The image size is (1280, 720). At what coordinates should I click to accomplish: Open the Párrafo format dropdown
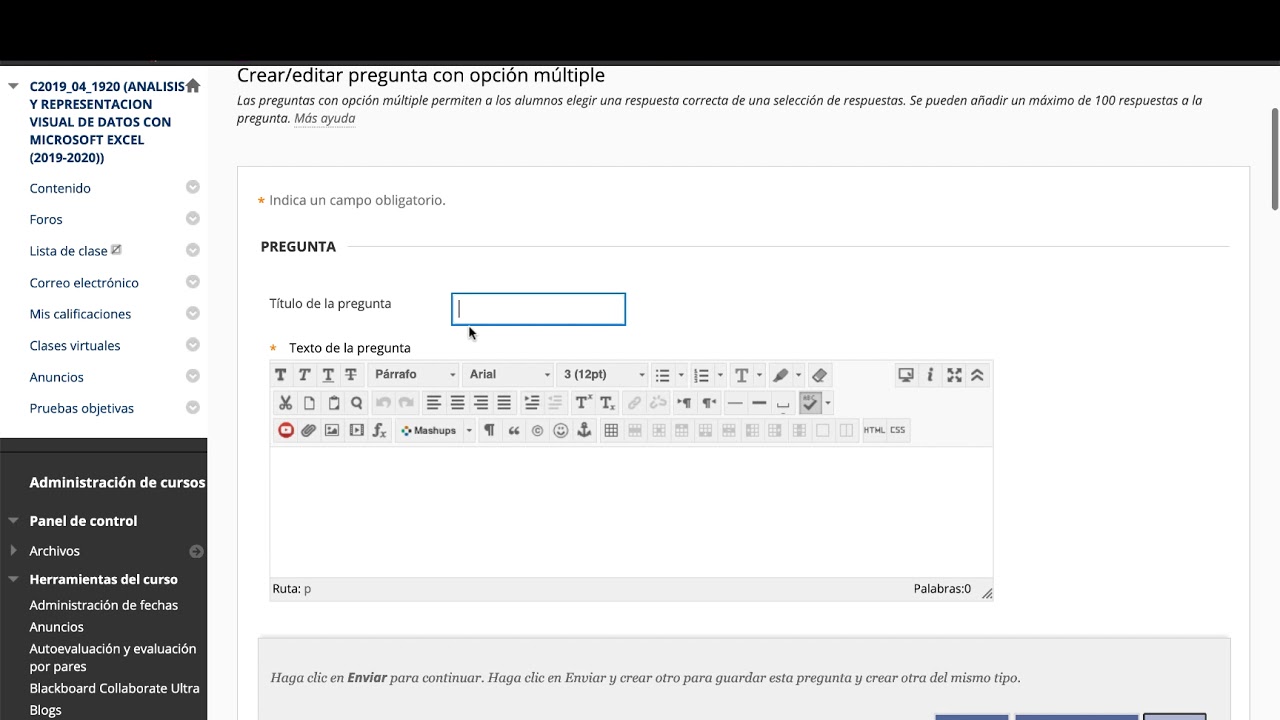point(415,375)
